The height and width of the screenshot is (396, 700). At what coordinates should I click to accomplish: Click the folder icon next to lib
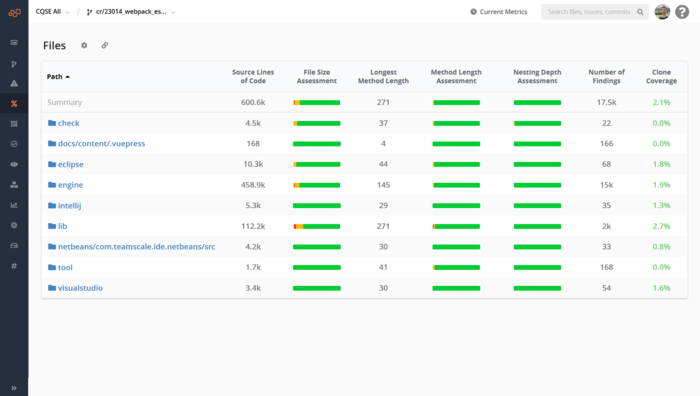pyautogui.click(x=52, y=226)
